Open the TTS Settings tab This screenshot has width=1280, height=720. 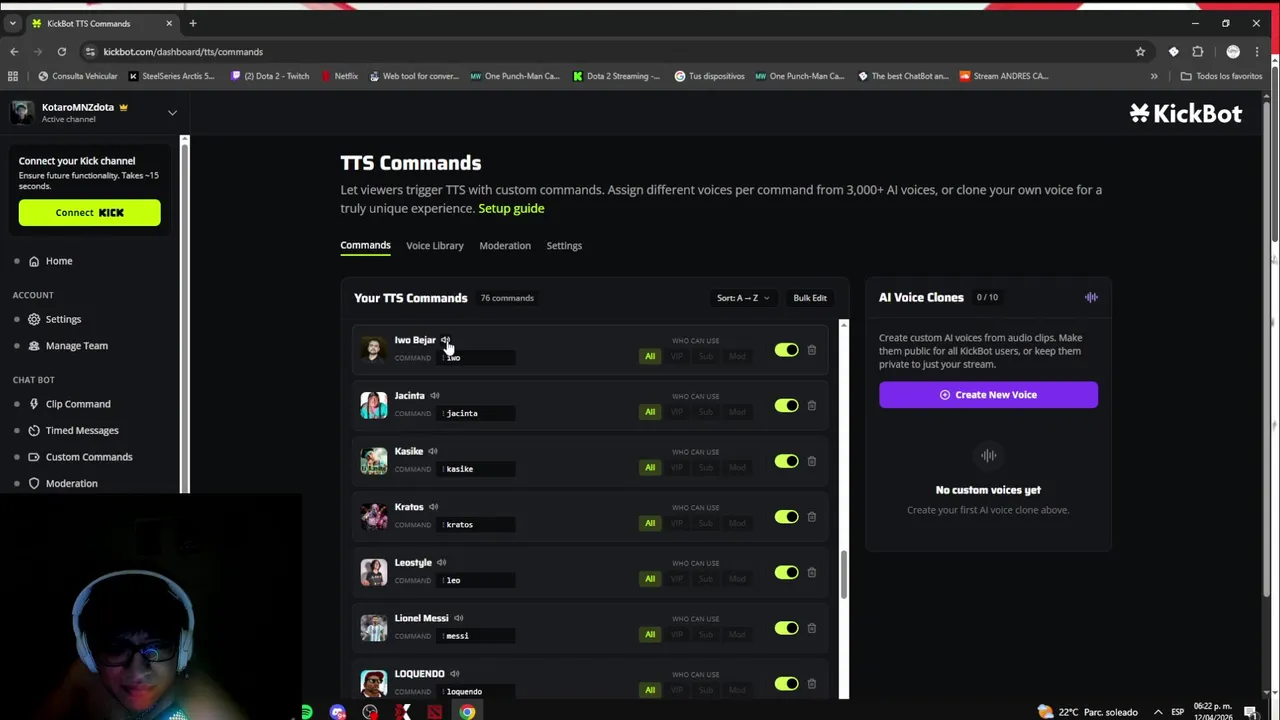pos(564,246)
